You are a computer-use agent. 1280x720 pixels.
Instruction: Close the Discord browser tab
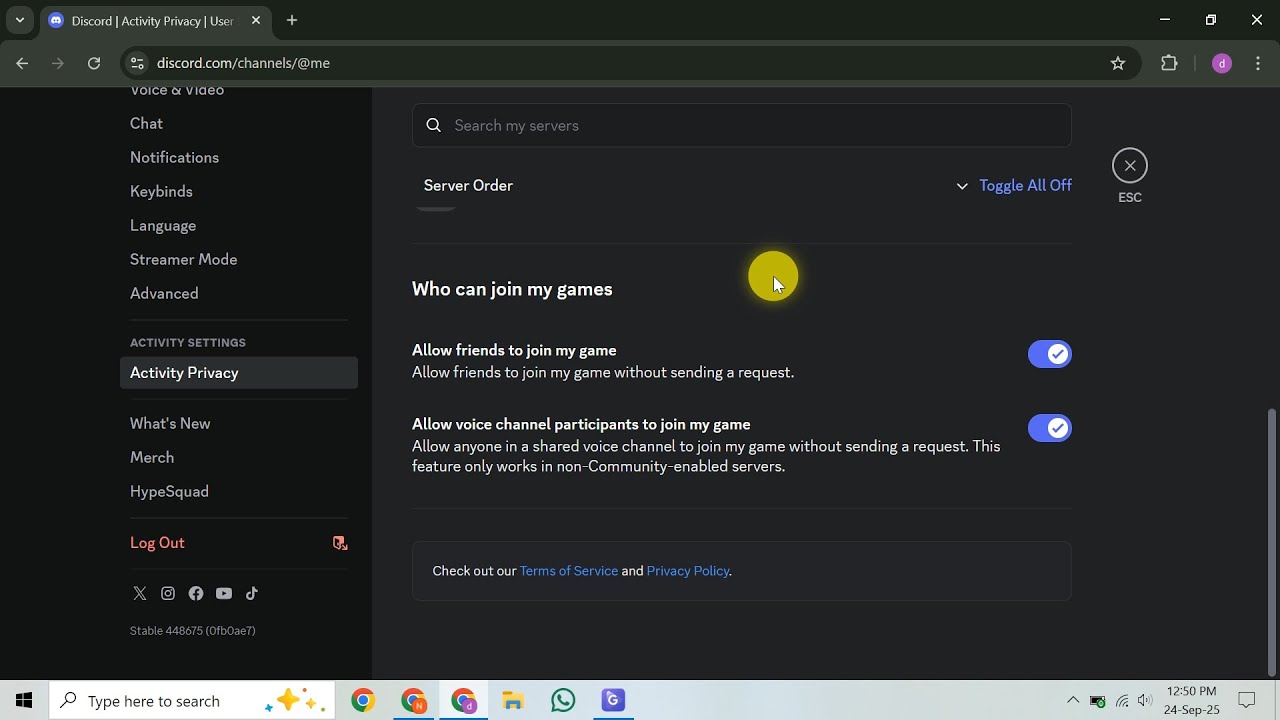pyautogui.click(x=255, y=20)
